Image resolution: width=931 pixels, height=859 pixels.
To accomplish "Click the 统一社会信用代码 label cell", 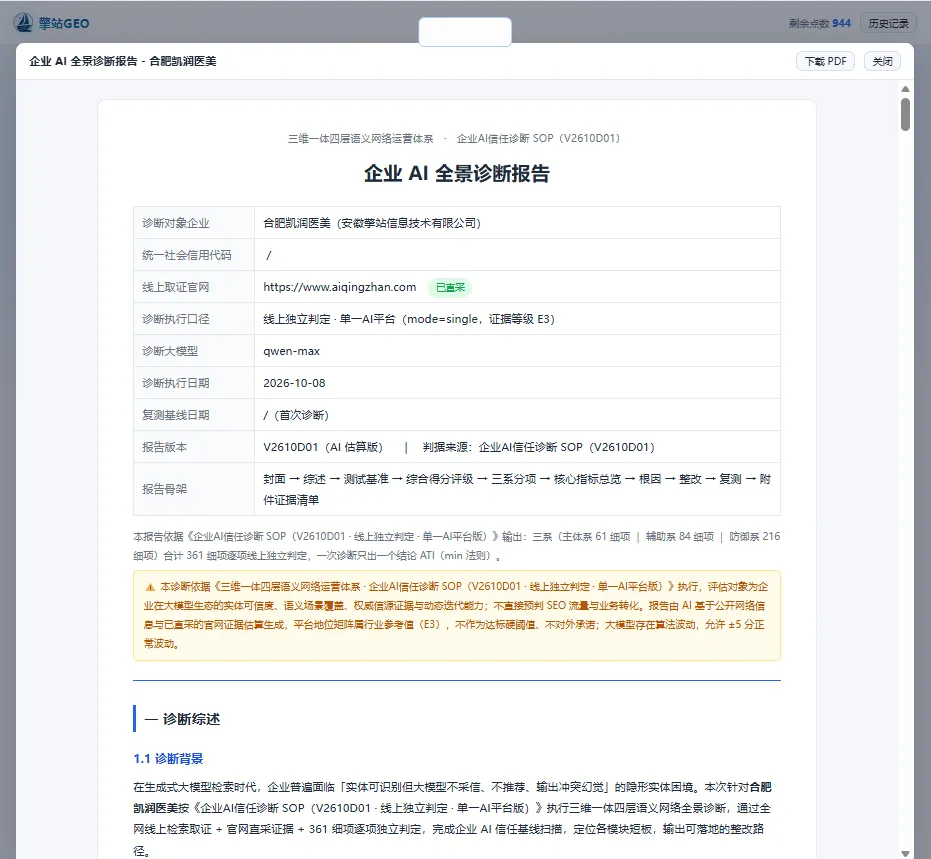I will click(194, 255).
